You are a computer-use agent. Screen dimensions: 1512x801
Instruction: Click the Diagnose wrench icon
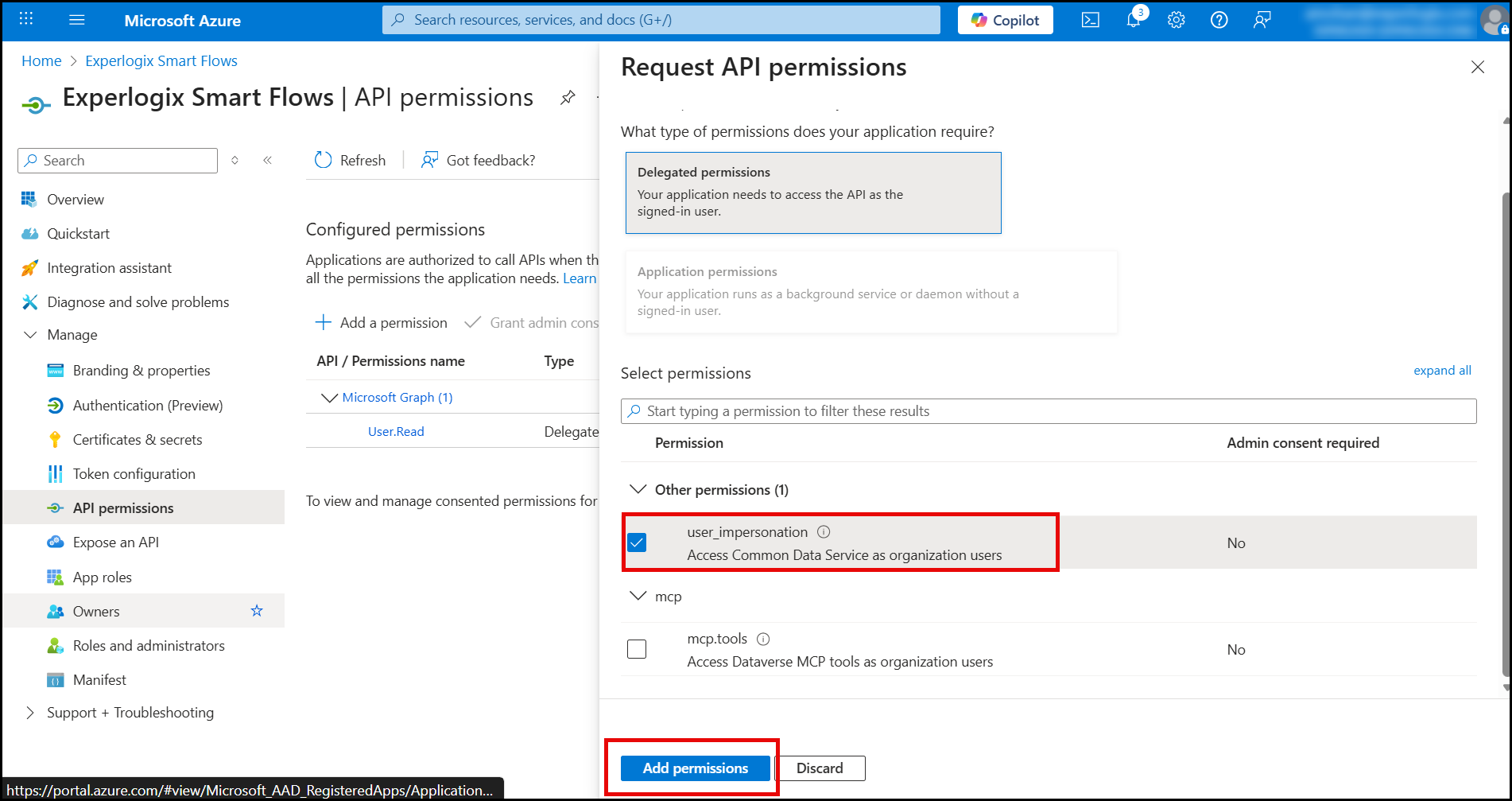[29, 301]
